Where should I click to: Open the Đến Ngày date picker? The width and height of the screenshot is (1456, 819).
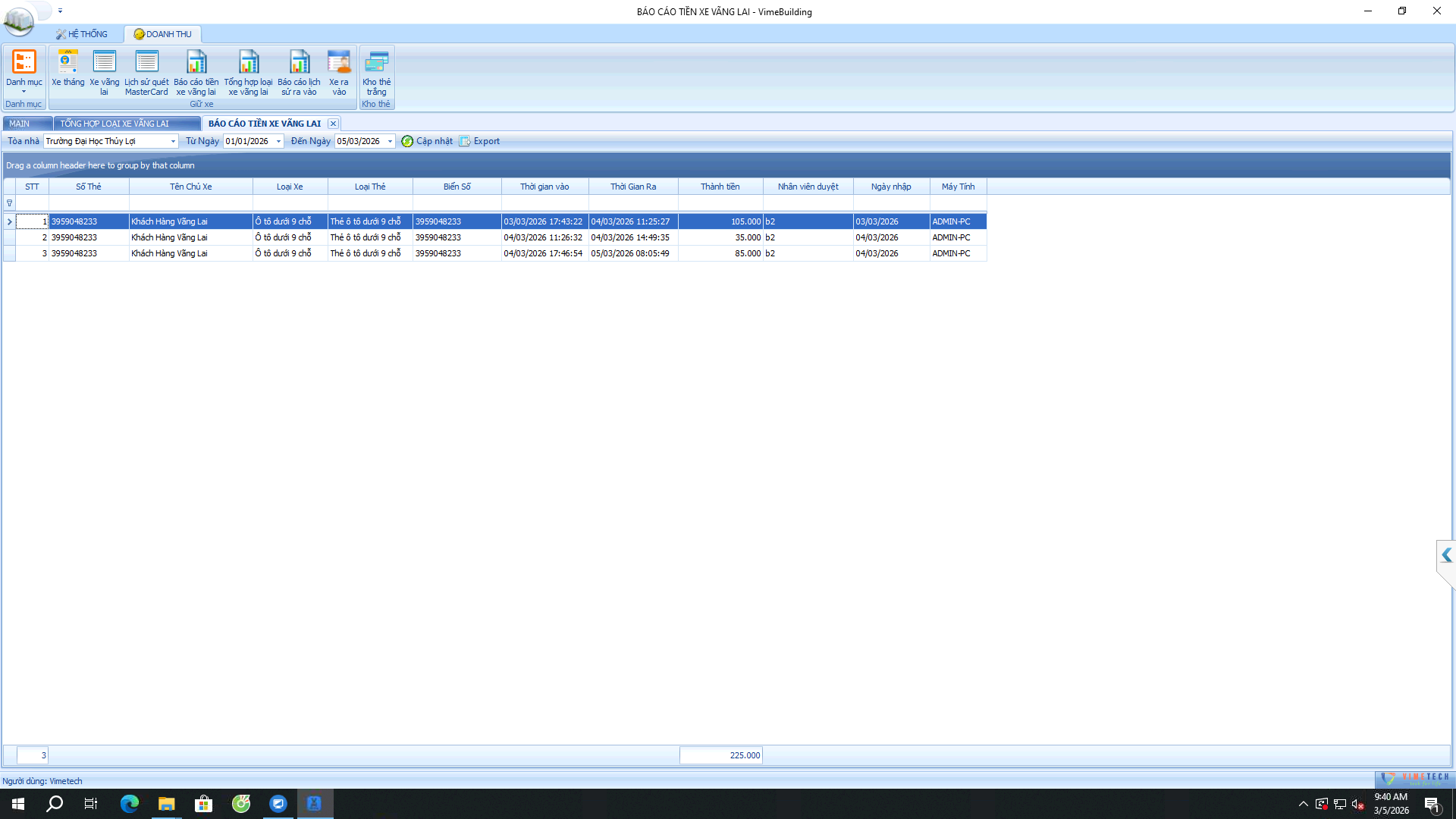pyautogui.click(x=390, y=141)
